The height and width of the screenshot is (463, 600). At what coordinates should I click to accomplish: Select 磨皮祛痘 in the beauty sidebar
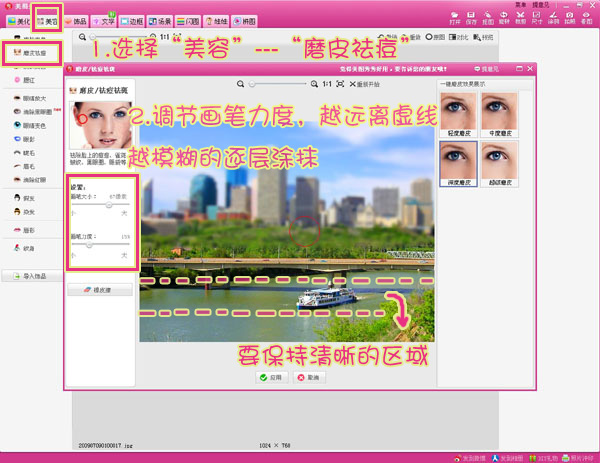(30, 53)
